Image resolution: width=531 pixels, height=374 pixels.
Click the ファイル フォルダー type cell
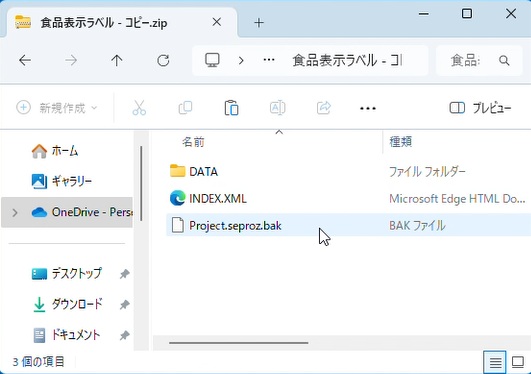(427, 171)
